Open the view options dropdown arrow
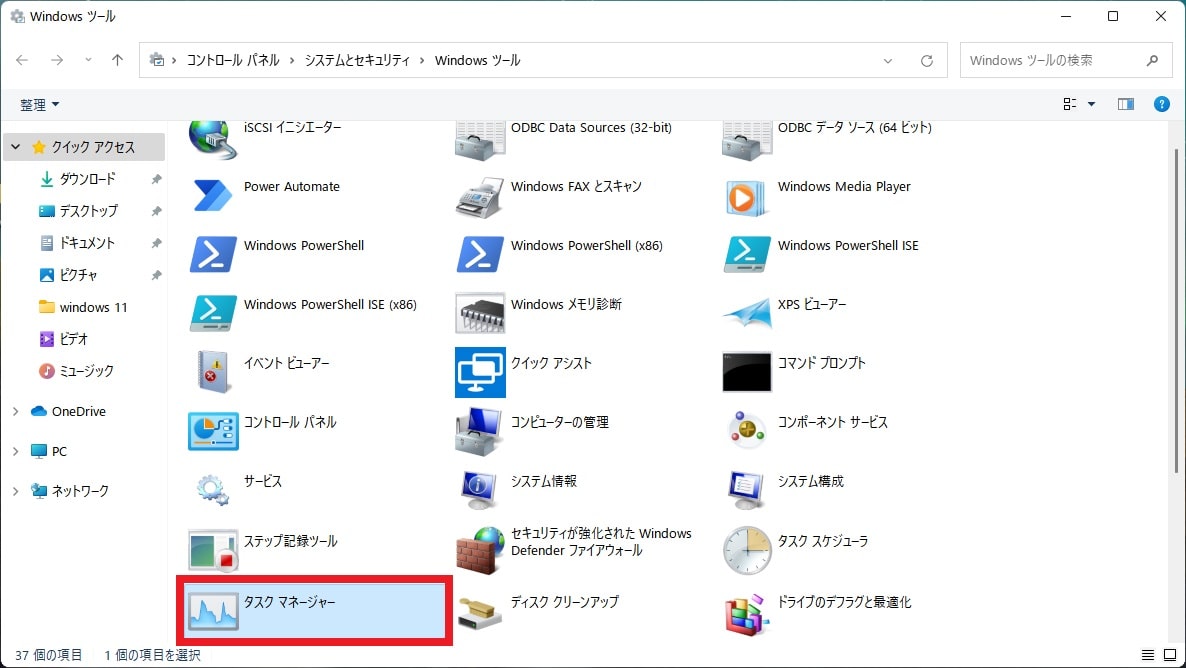 pos(1091,104)
